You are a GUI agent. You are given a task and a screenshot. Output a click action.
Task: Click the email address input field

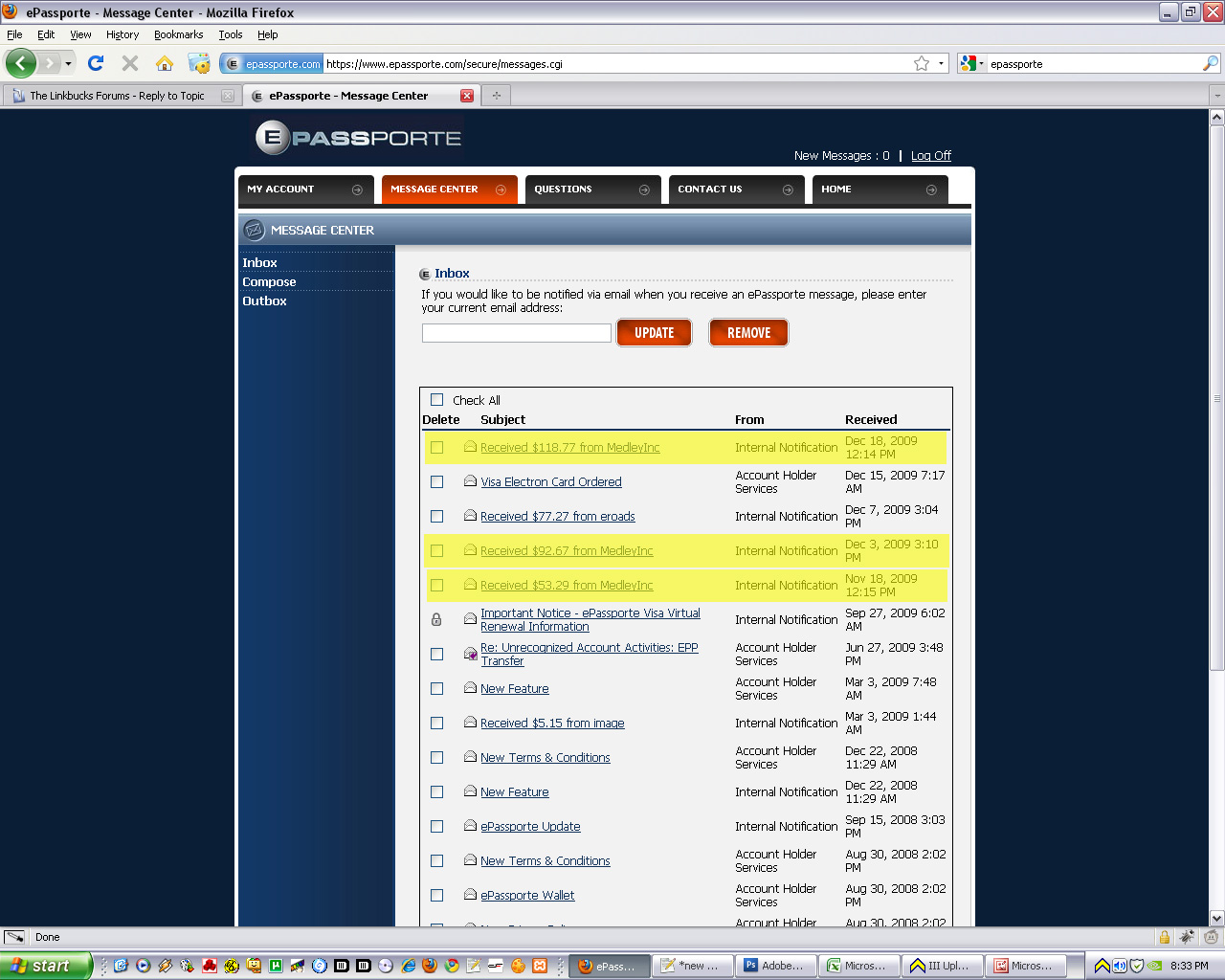(x=517, y=333)
